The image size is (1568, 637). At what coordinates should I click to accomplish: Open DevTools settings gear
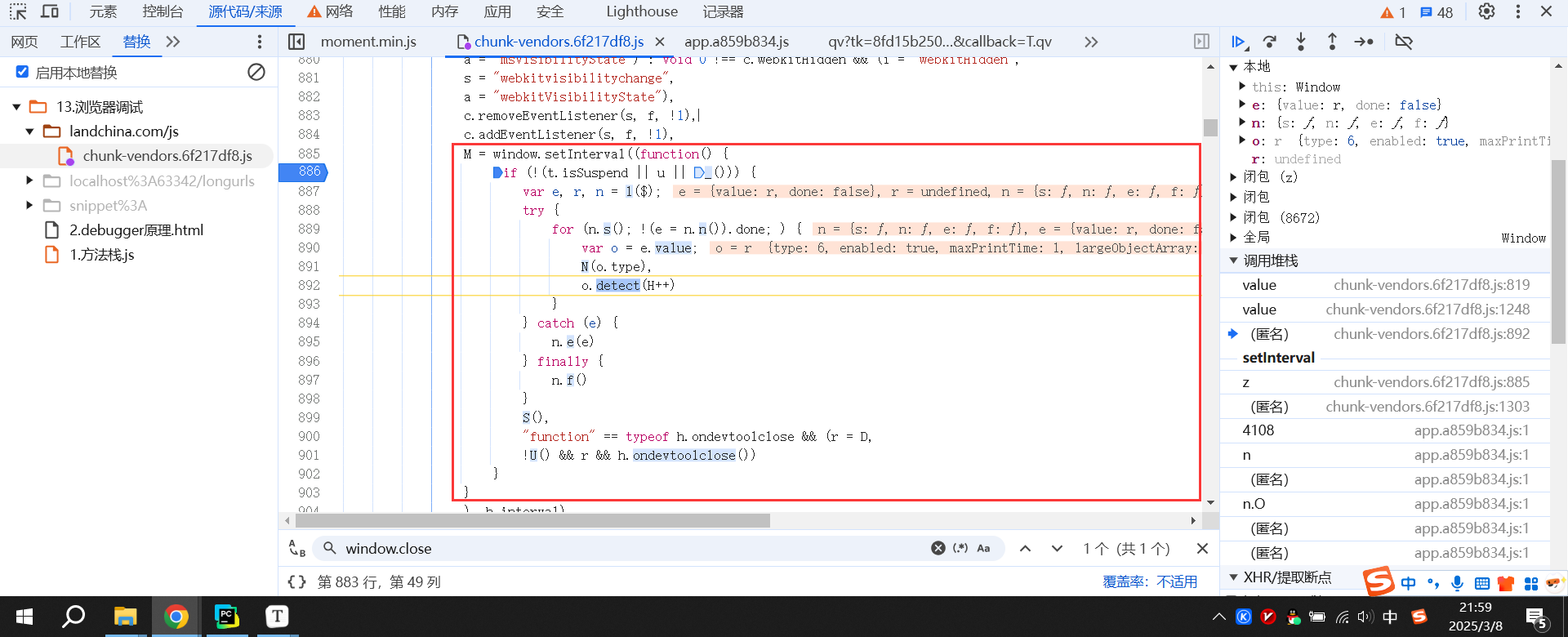[x=1486, y=11]
